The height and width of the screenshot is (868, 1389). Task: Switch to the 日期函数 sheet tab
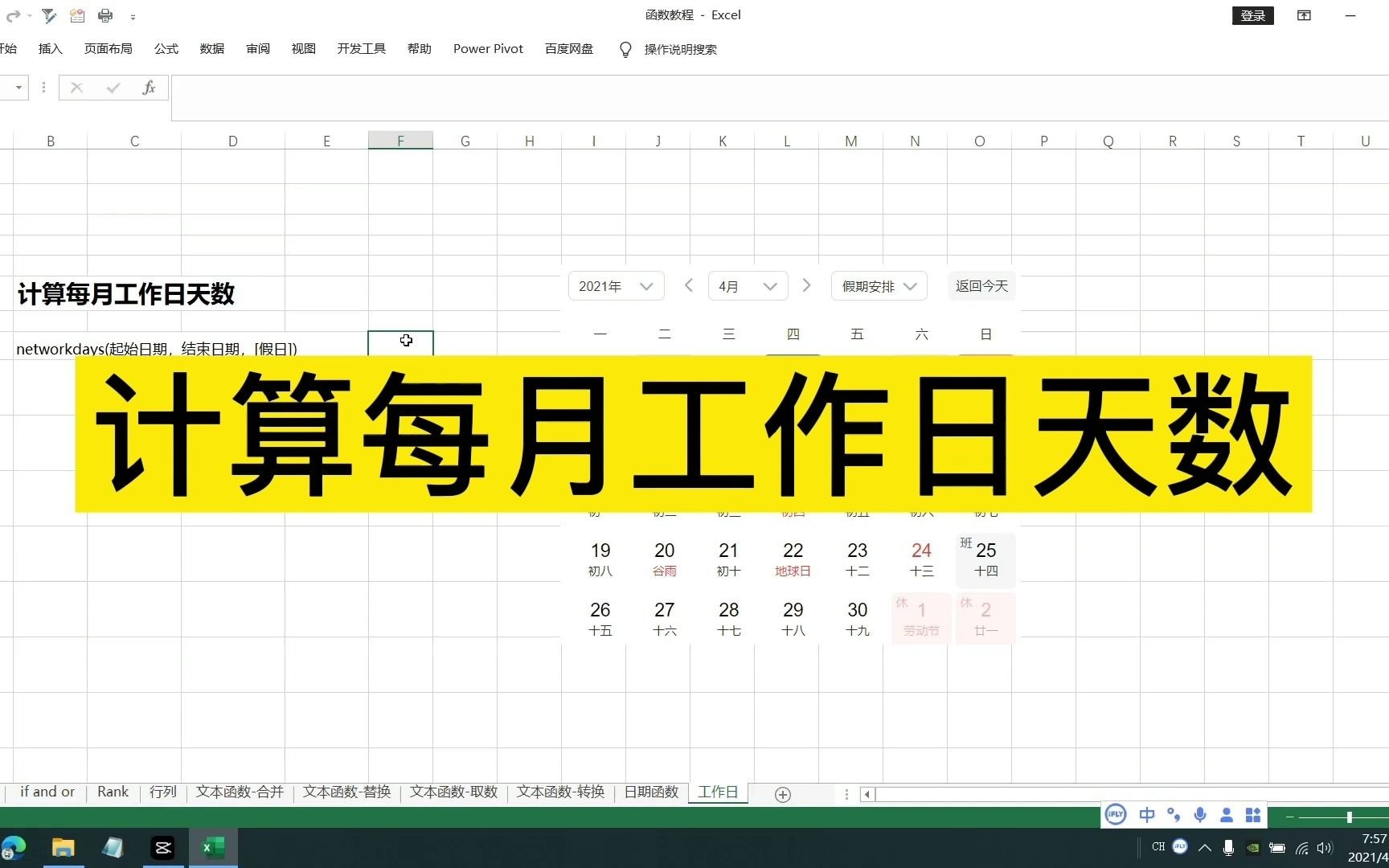point(652,792)
